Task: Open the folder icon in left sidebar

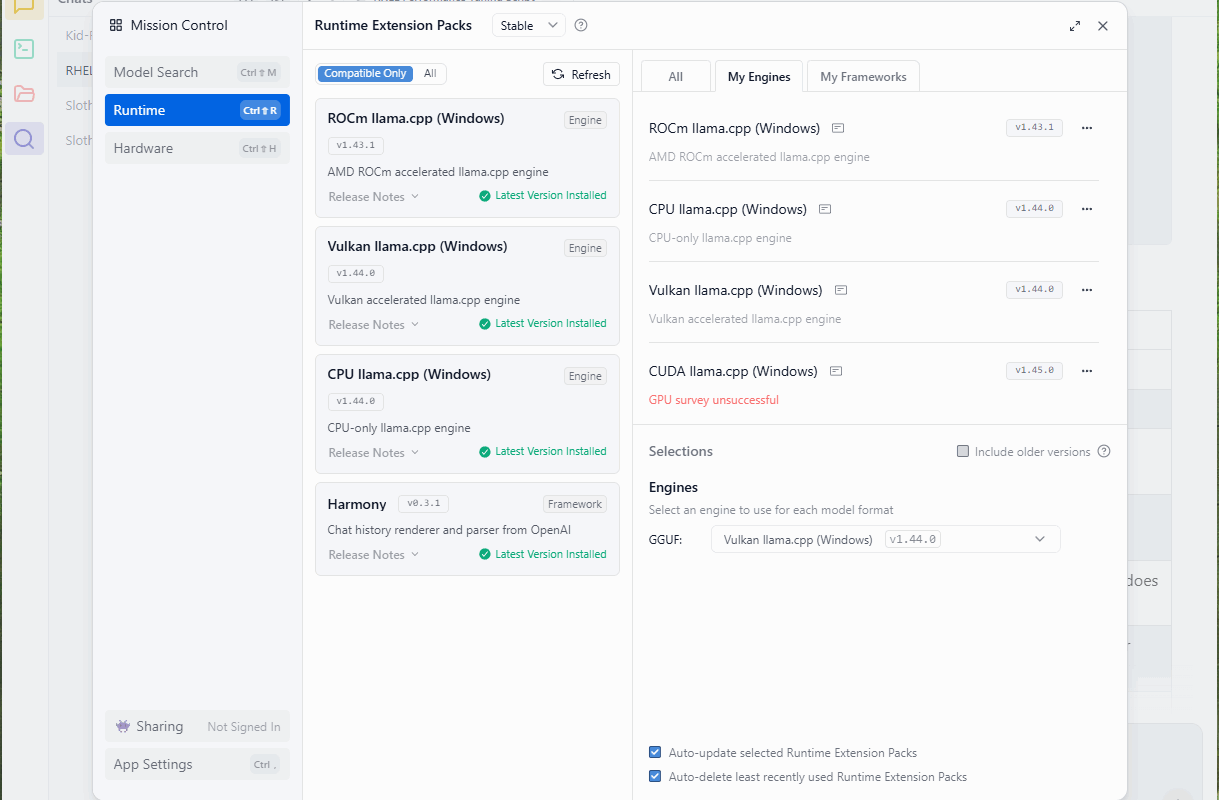Action: coord(24,94)
